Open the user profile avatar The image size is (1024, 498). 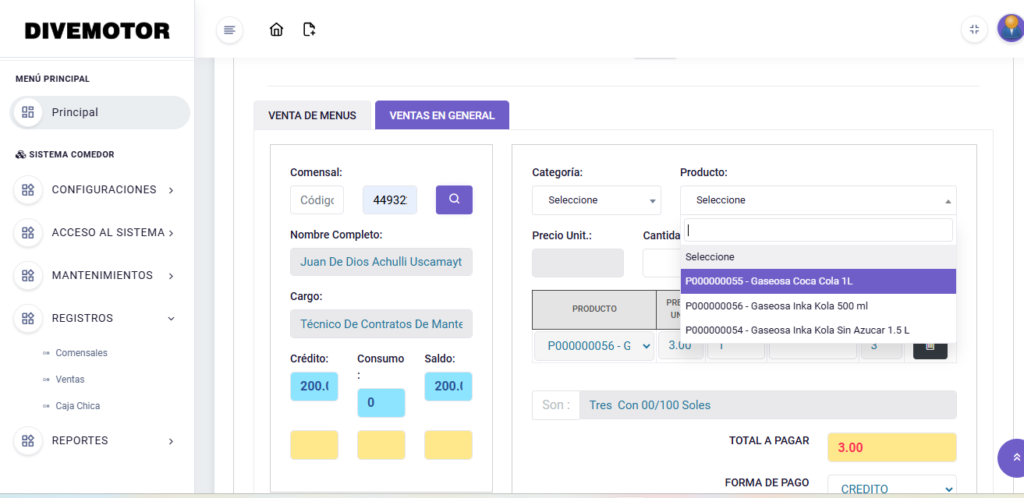[x=1009, y=28]
